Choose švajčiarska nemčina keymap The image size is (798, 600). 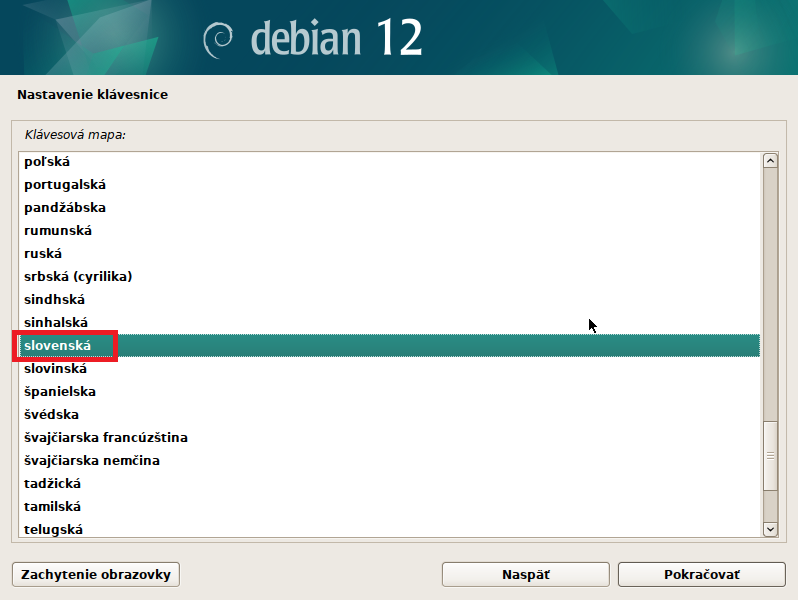tap(92, 461)
